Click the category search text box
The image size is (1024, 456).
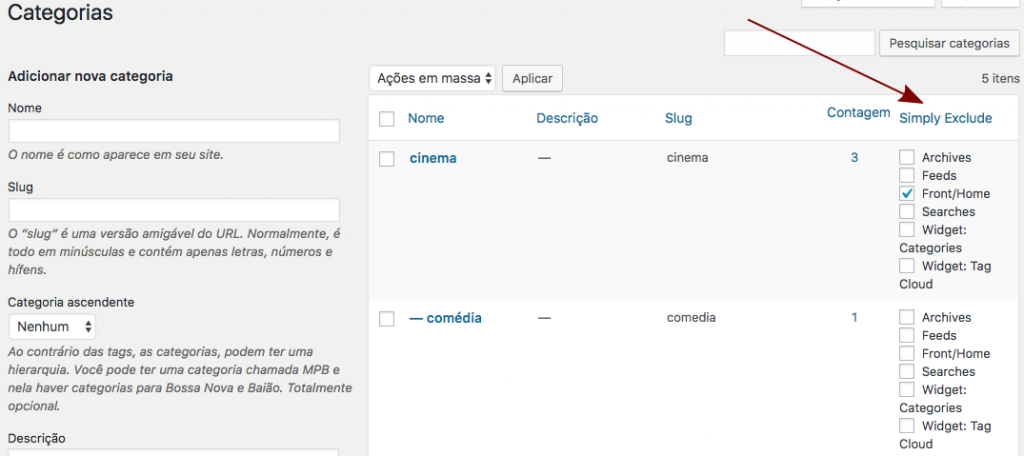tap(799, 43)
